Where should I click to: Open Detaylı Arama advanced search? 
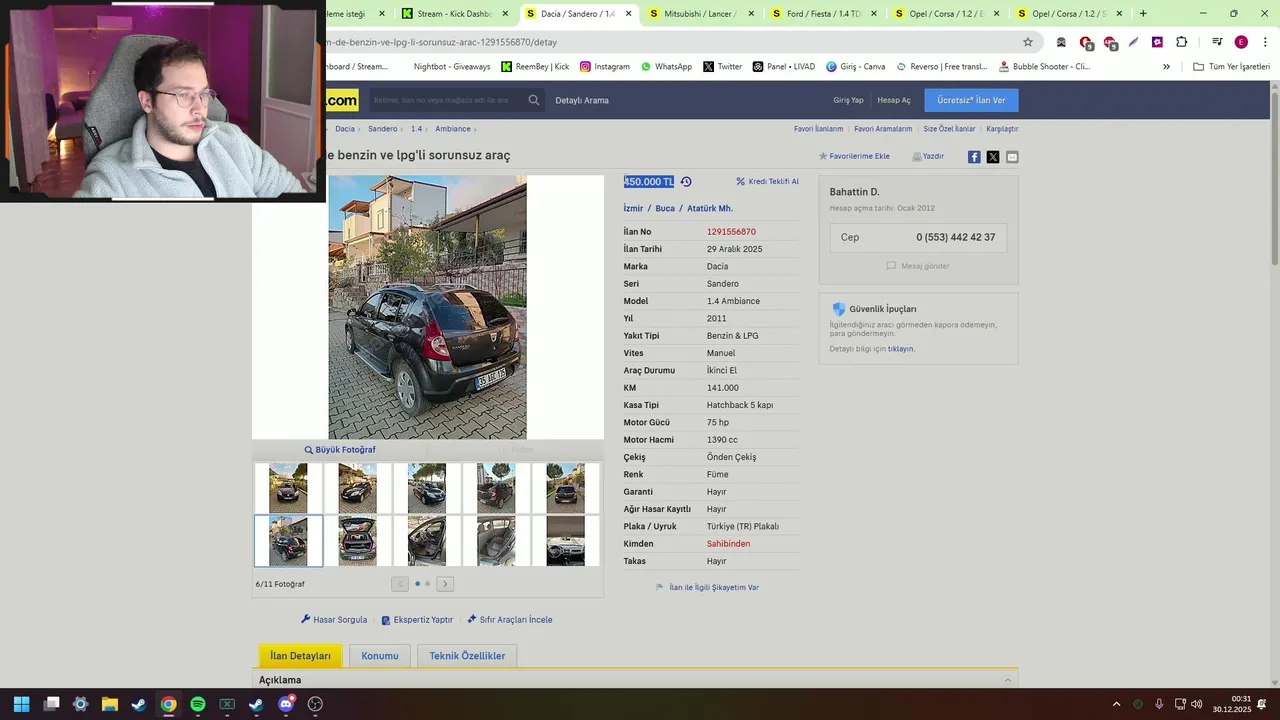[x=582, y=100]
